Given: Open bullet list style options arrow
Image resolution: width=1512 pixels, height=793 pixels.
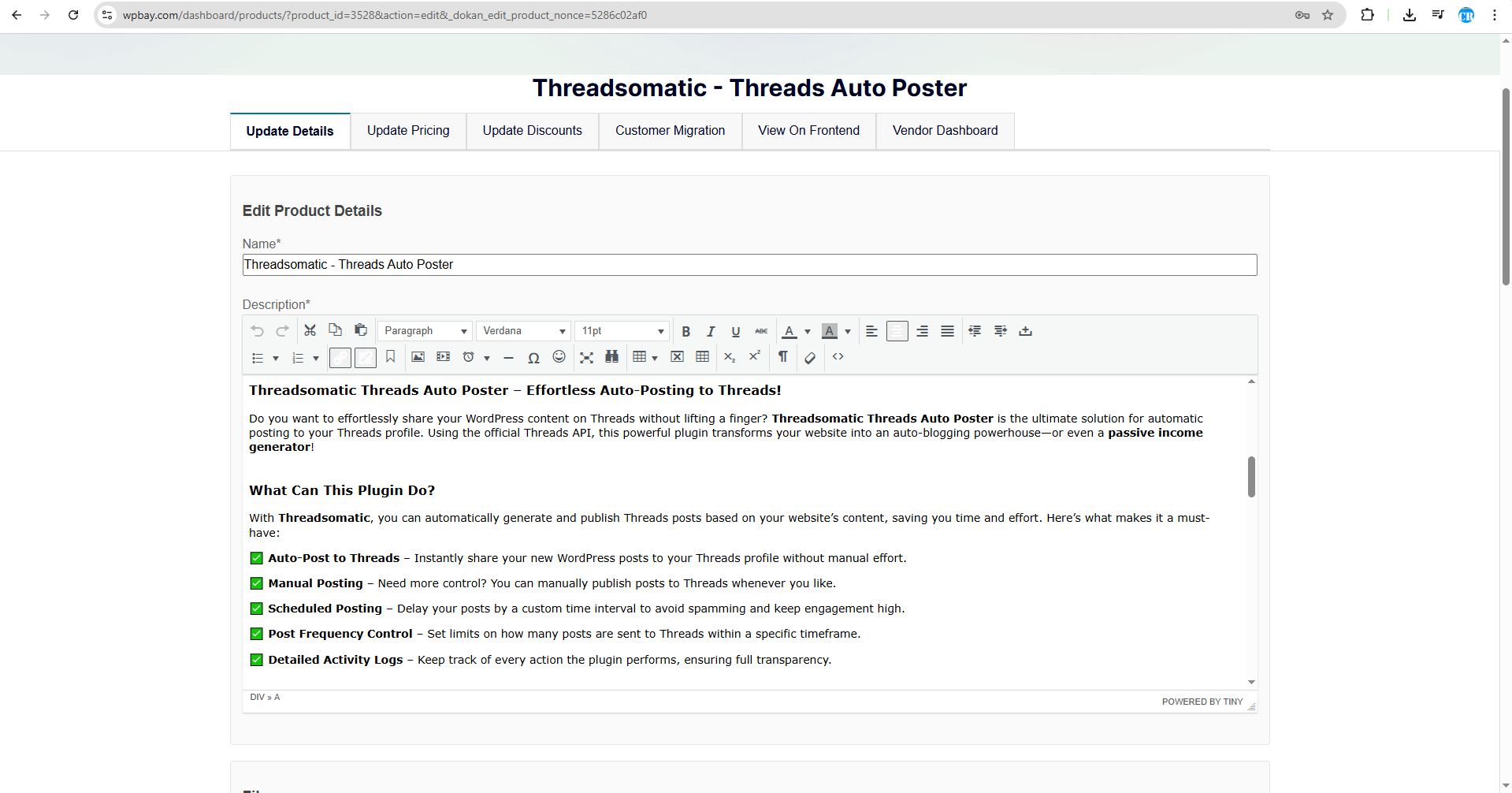Looking at the screenshot, I should [x=276, y=359].
